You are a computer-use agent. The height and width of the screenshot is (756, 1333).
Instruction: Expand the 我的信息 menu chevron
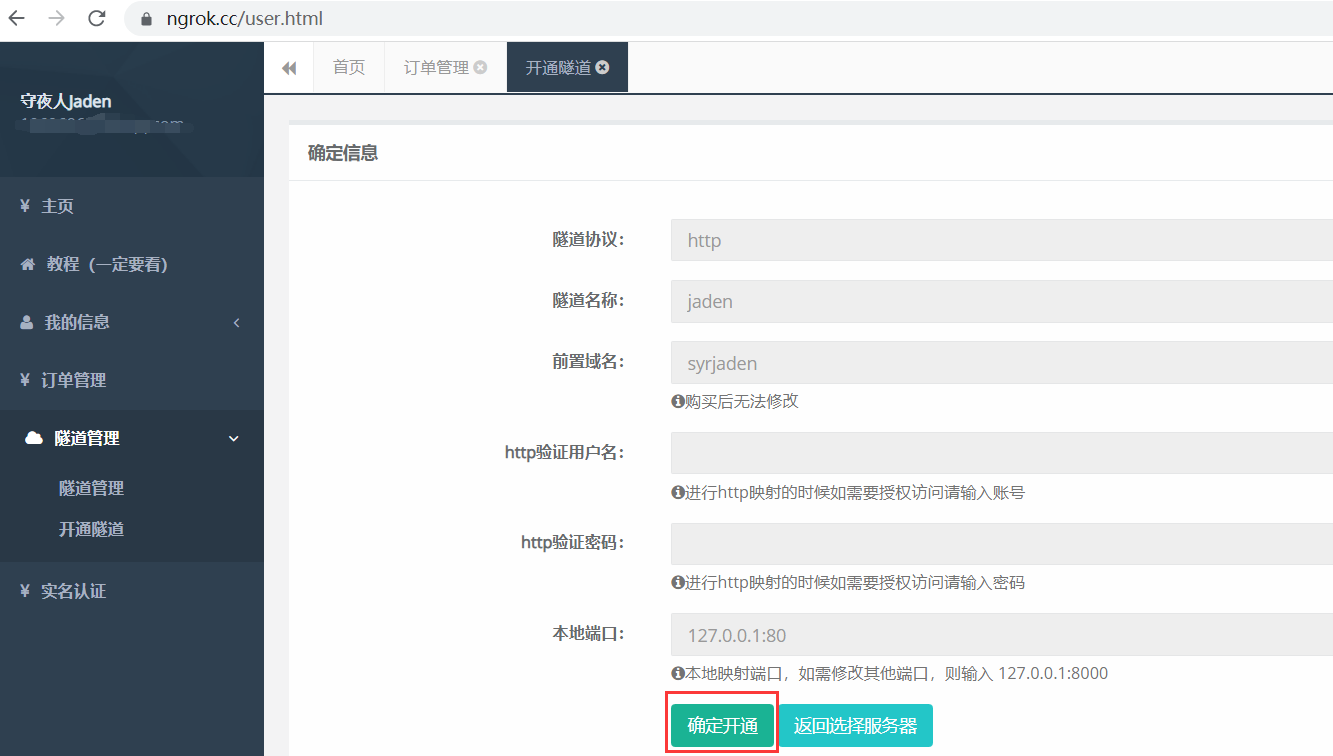click(236, 322)
